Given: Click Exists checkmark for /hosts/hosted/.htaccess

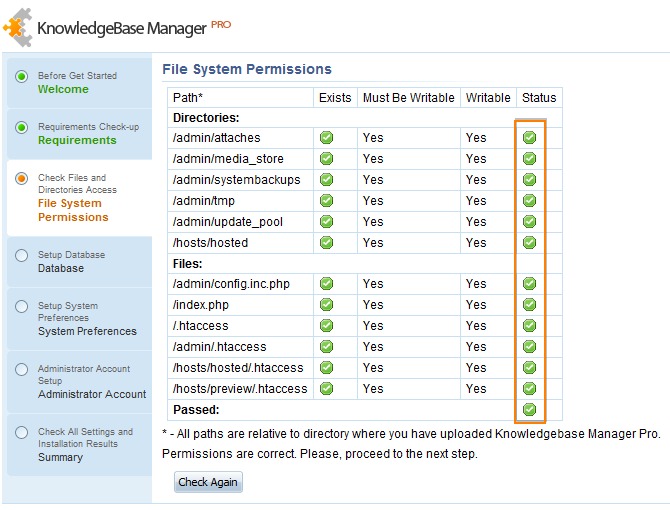Looking at the screenshot, I should point(326,367).
